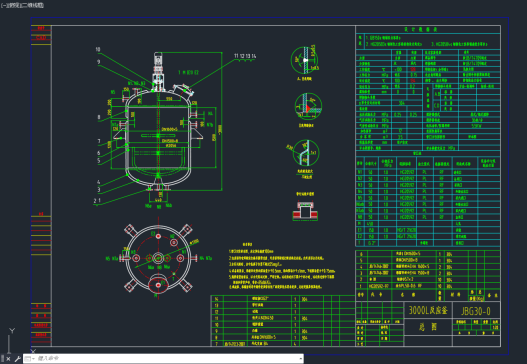Screen dimensions: 527x364
Task: Select the 'JBG30-0' drawing number text
Action: click(x=476, y=311)
